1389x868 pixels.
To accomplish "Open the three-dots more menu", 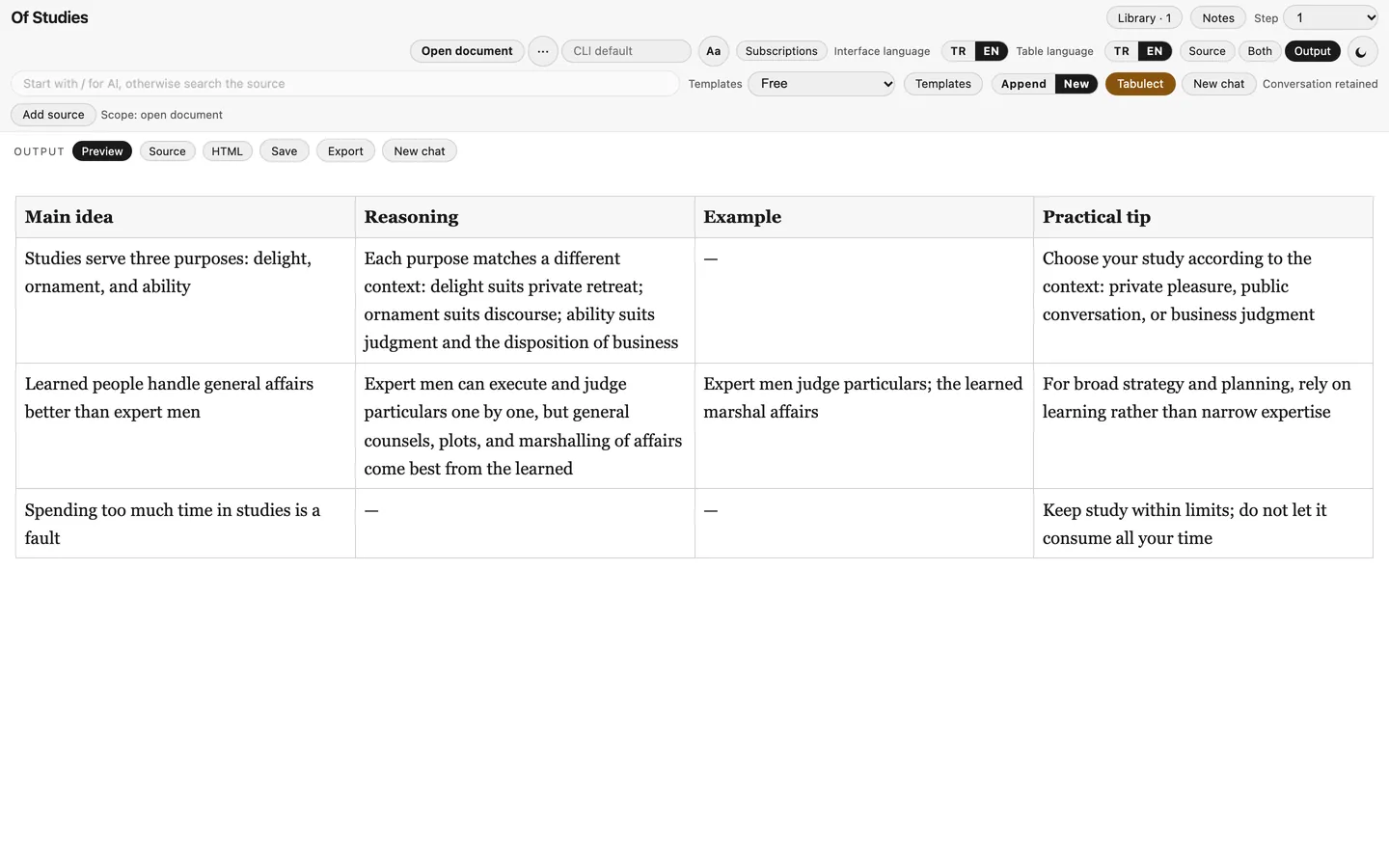I will [543, 51].
